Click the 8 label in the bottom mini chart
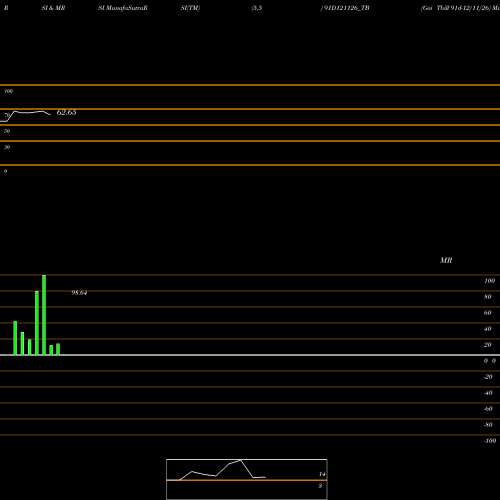The image size is (500, 500). pyautogui.click(x=320, y=486)
